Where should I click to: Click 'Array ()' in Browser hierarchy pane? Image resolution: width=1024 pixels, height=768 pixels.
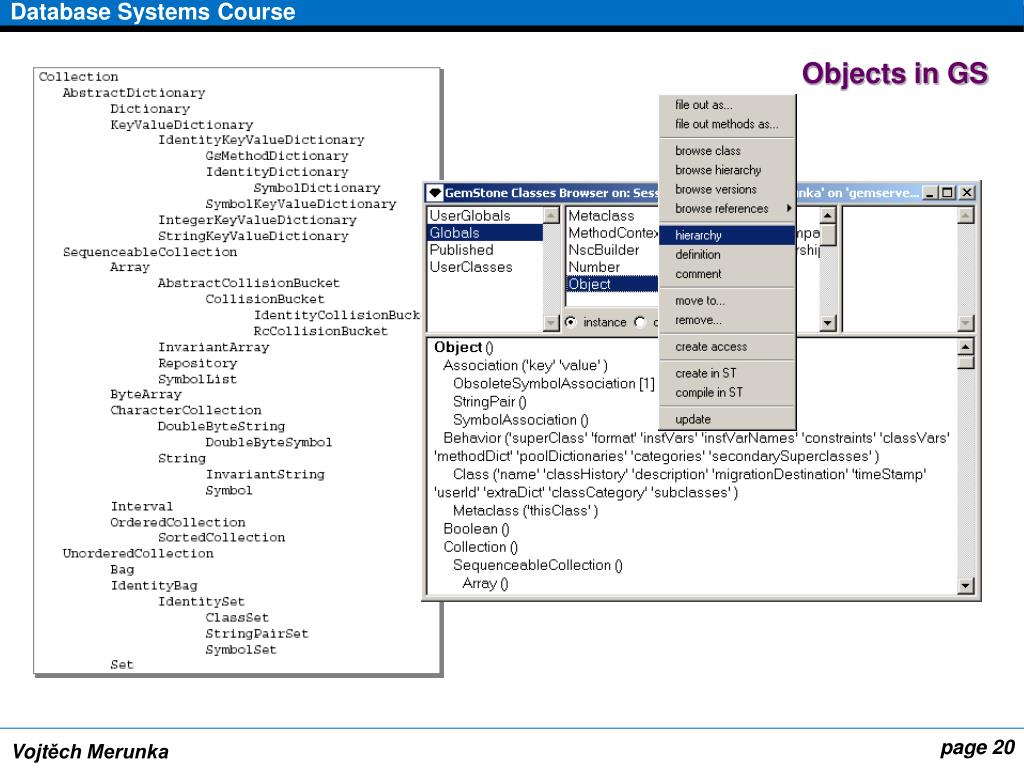click(x=485, y=583)
